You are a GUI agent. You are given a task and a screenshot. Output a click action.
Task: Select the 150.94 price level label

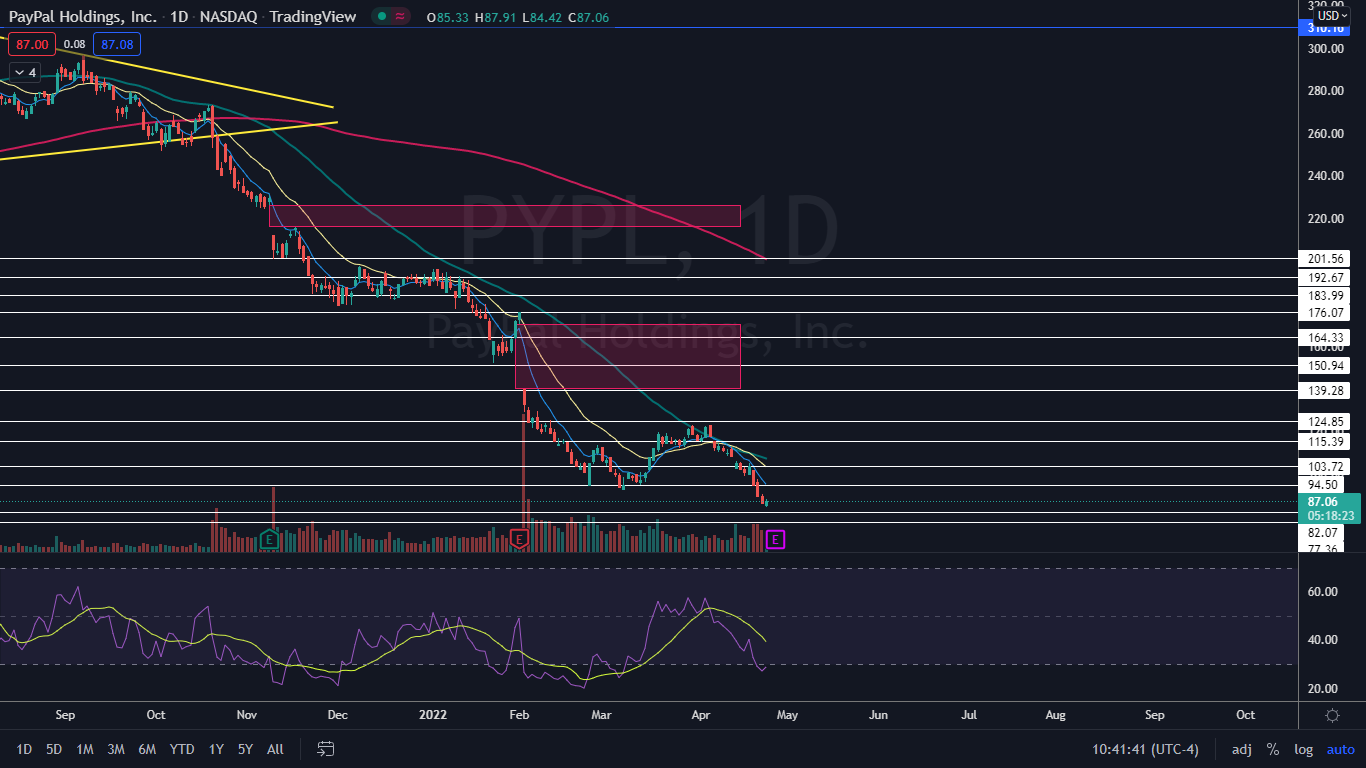(x=1325, y=366)
